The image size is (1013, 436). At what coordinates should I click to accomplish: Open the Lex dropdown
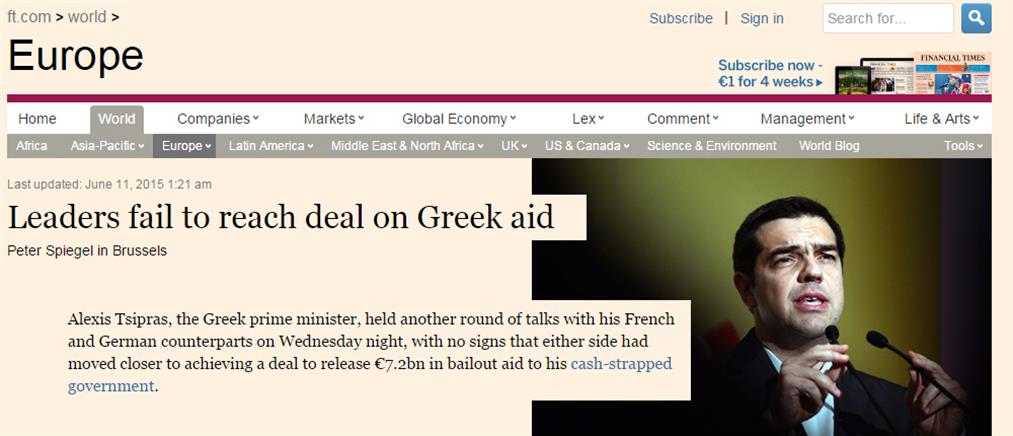(589, 119)
